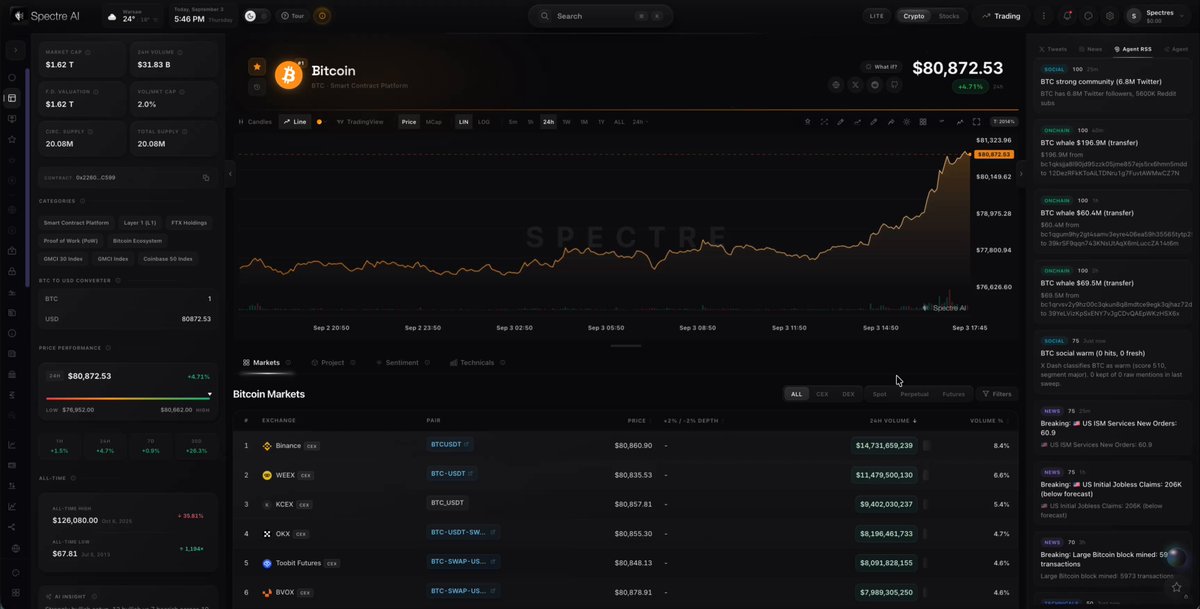
Task: Open the BTCUSDT pair link for Binance
Action: [x=450, y=445]
